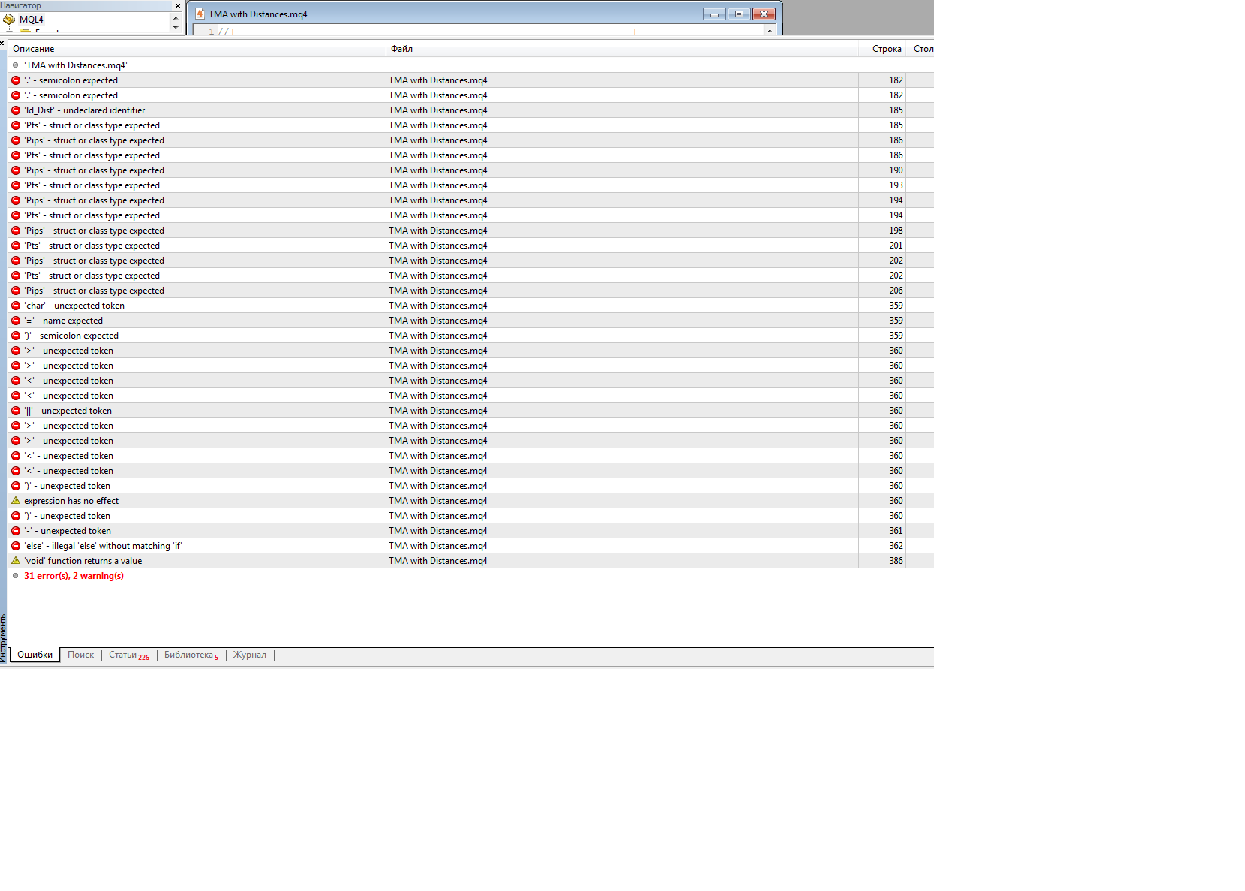
Task: Open the Библиотека tab
Action: (x=191, y=655)
